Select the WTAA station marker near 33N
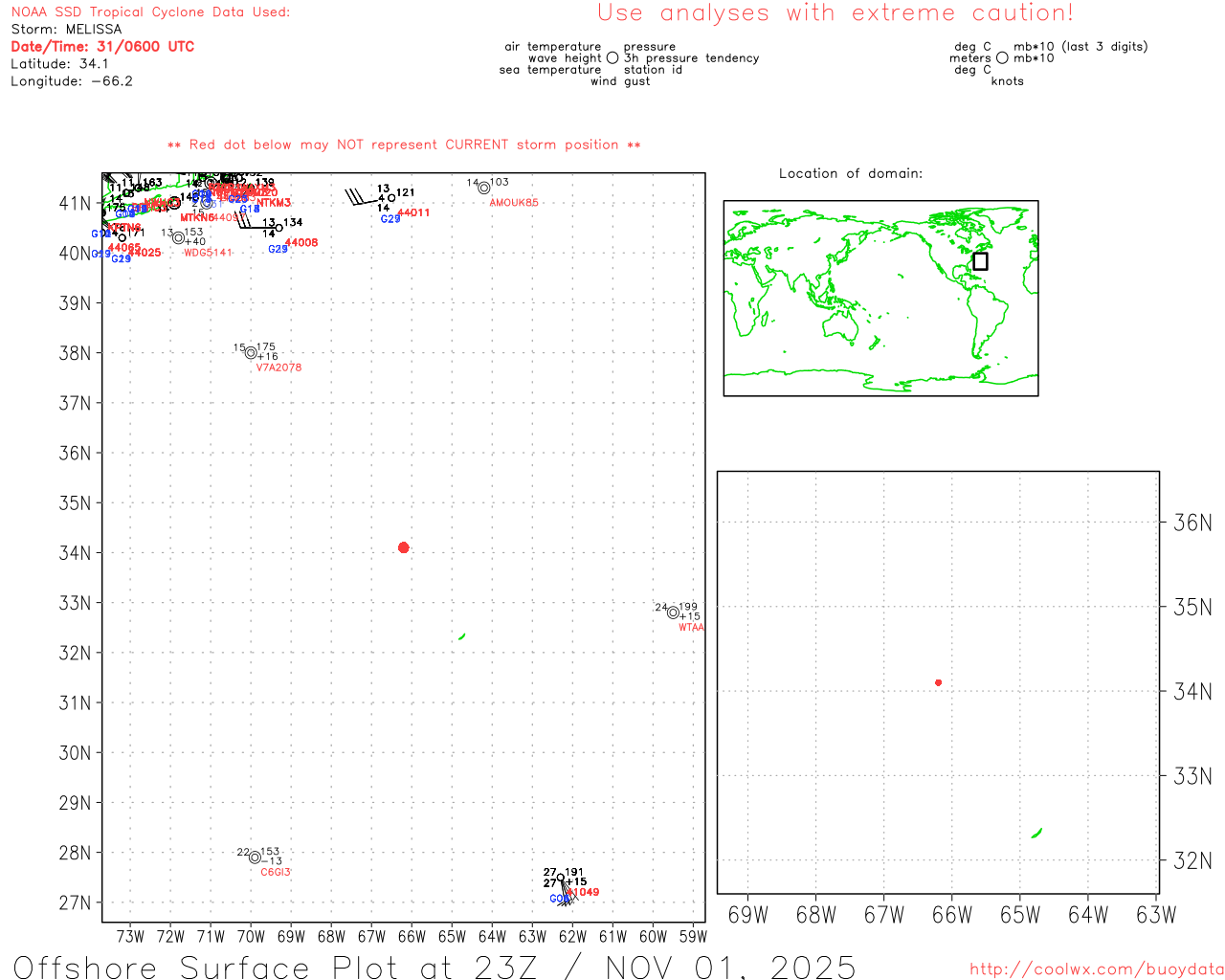The image size is (1225, 980). pos(673,612)
